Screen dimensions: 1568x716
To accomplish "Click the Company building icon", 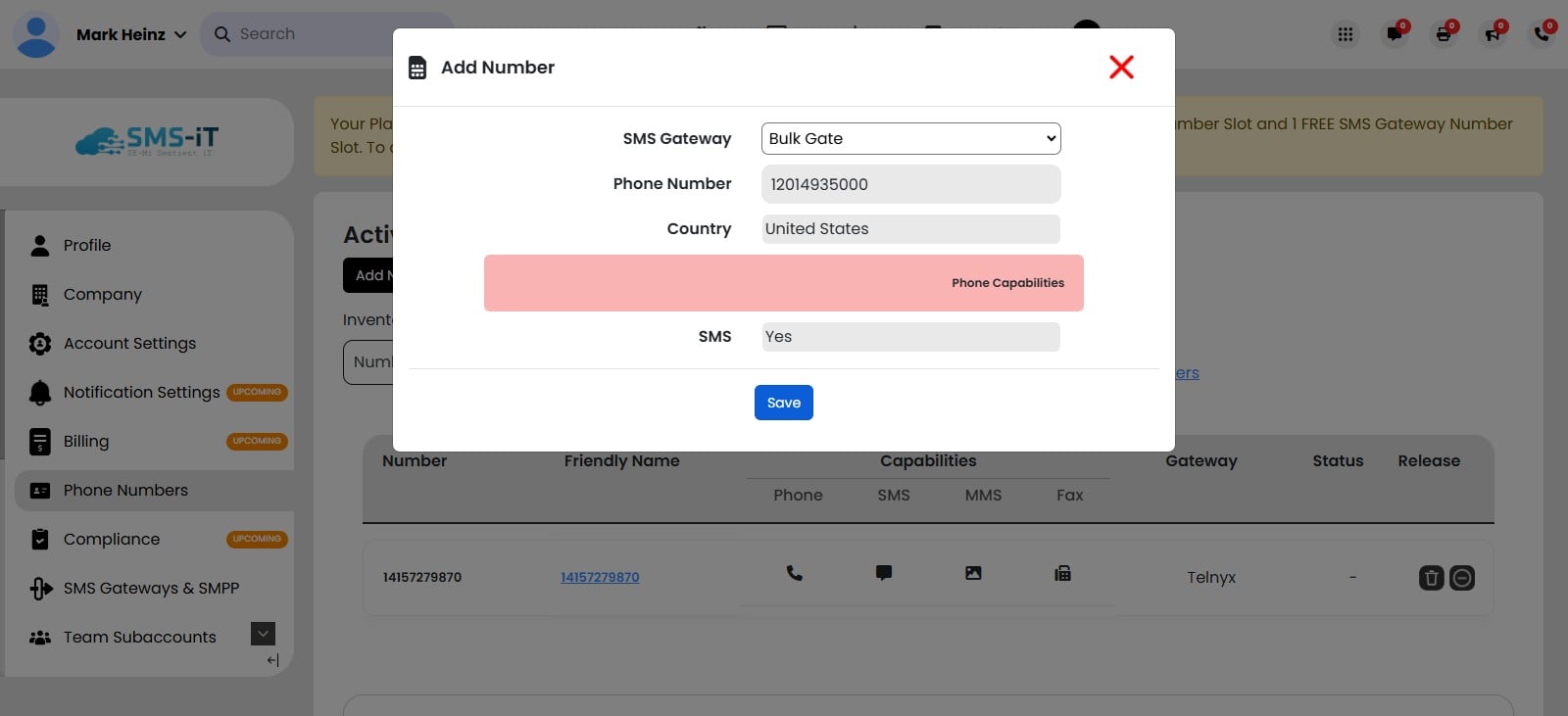I will point(40,294).
